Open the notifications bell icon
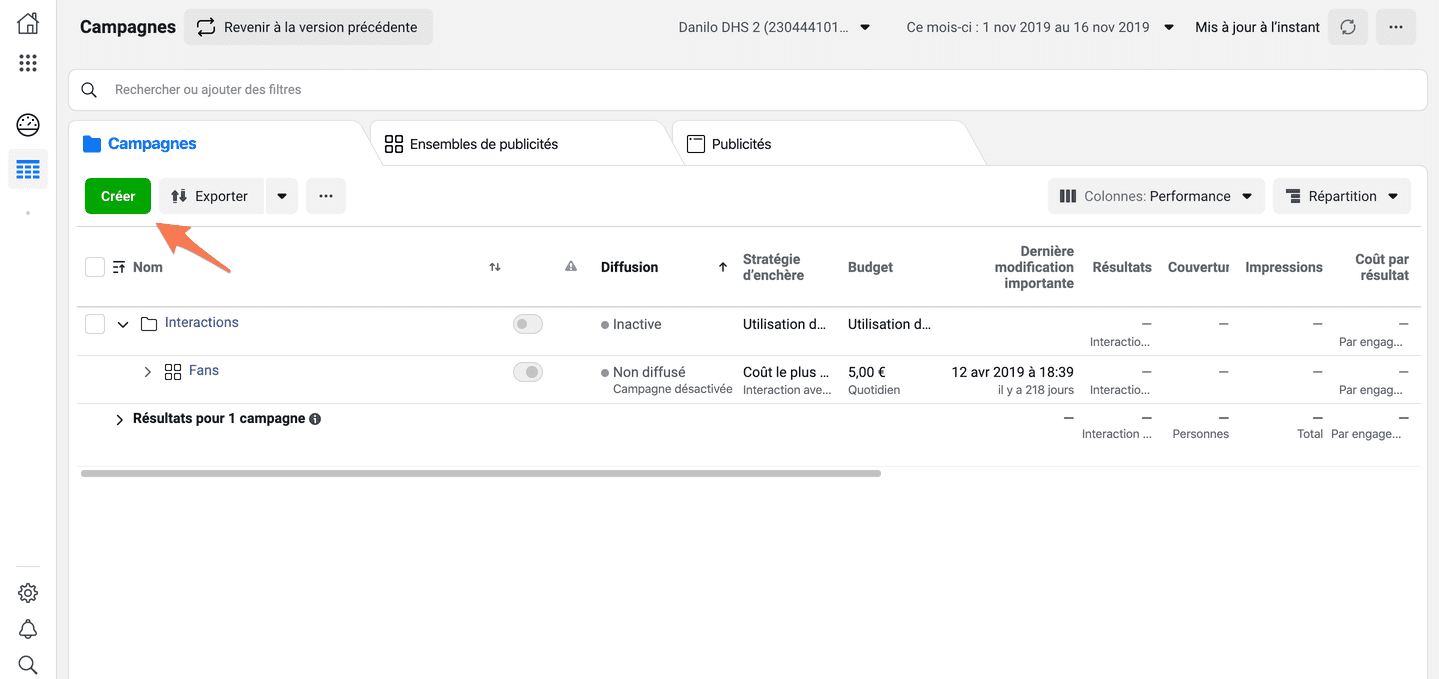1439x679 pixels. [x=28, y=629]
